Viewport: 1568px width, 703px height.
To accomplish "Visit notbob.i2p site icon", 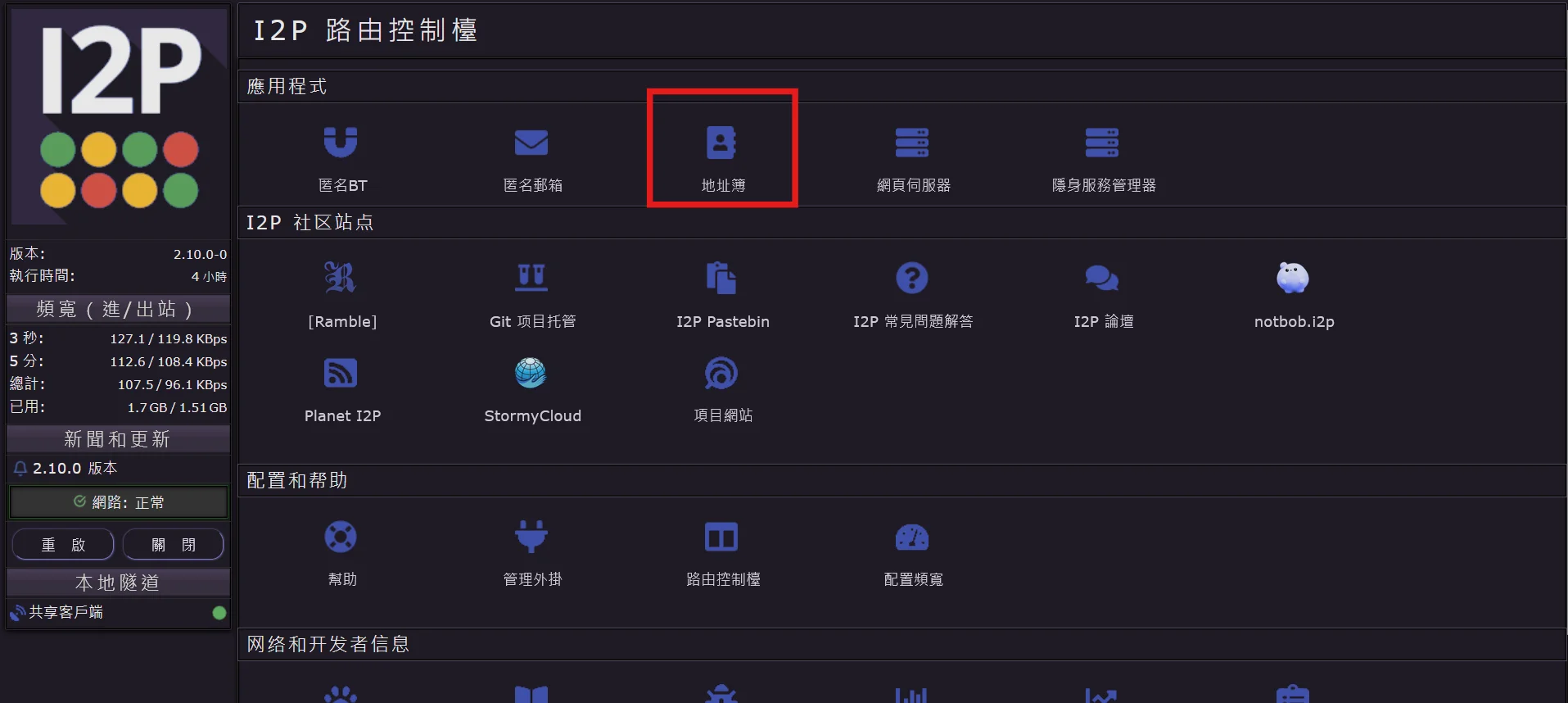I will click(1293, 279).
